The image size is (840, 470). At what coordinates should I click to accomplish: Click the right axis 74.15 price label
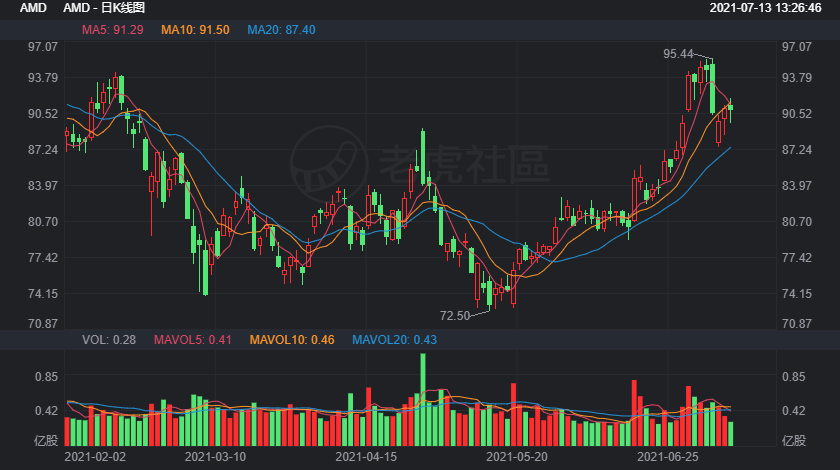[797, 294]
